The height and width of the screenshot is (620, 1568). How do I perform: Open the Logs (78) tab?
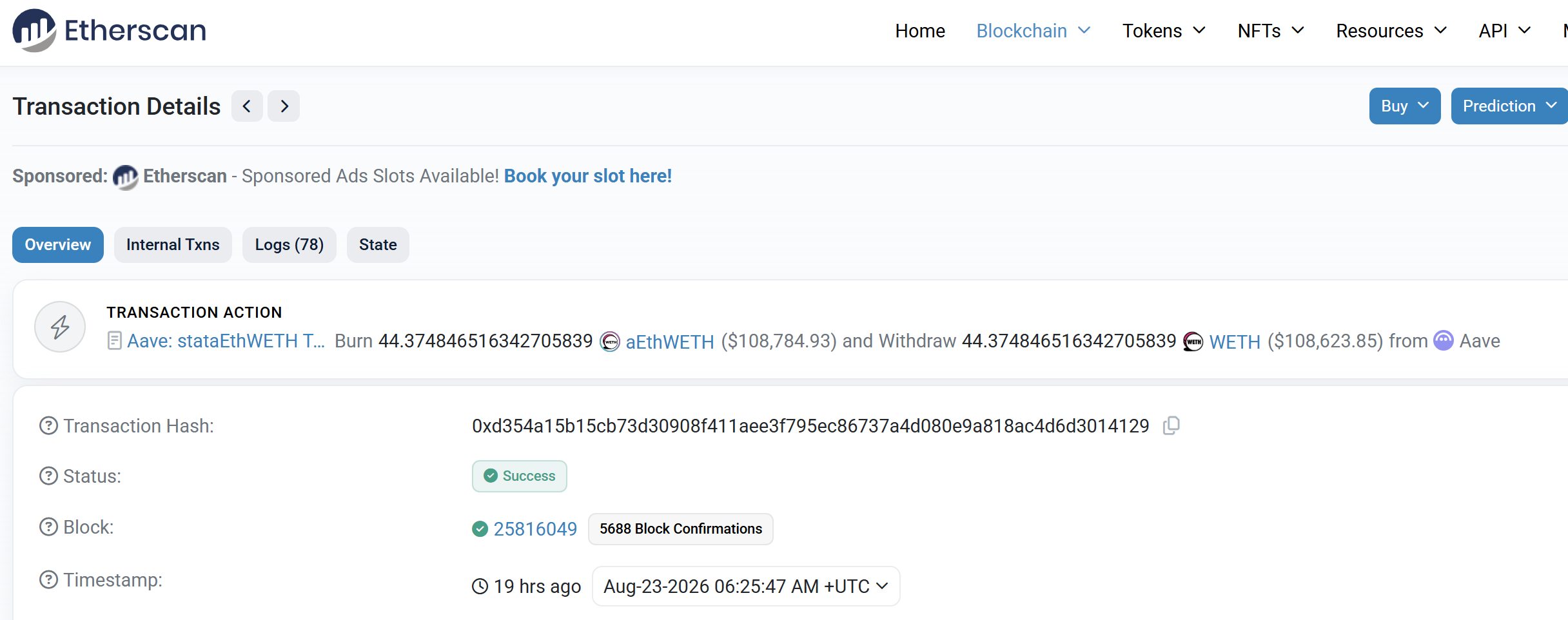click(289, 245)
